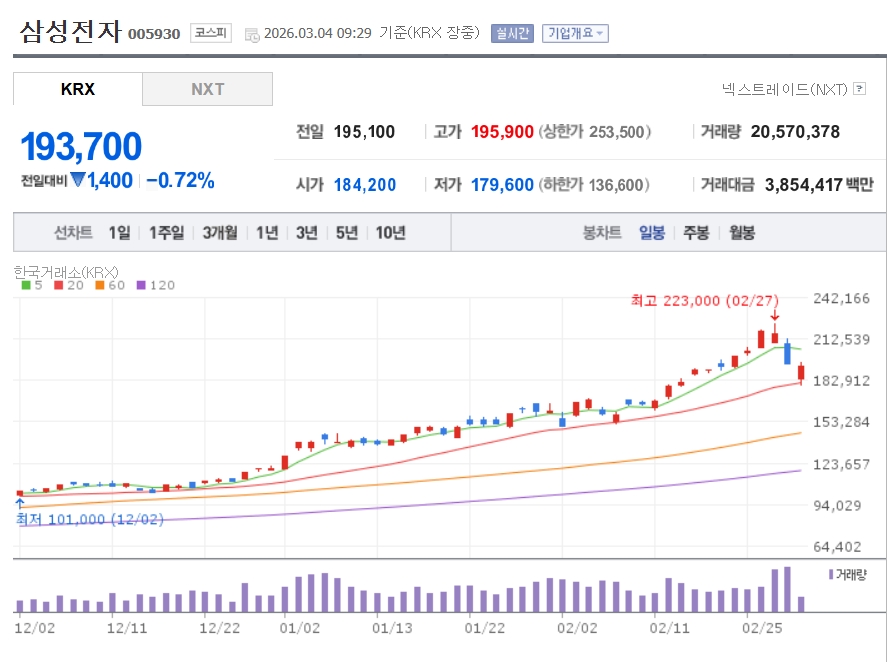This screenshot has width=887, height=662.
Task: Click the 코스피 market badge
Action: (210, 33)
